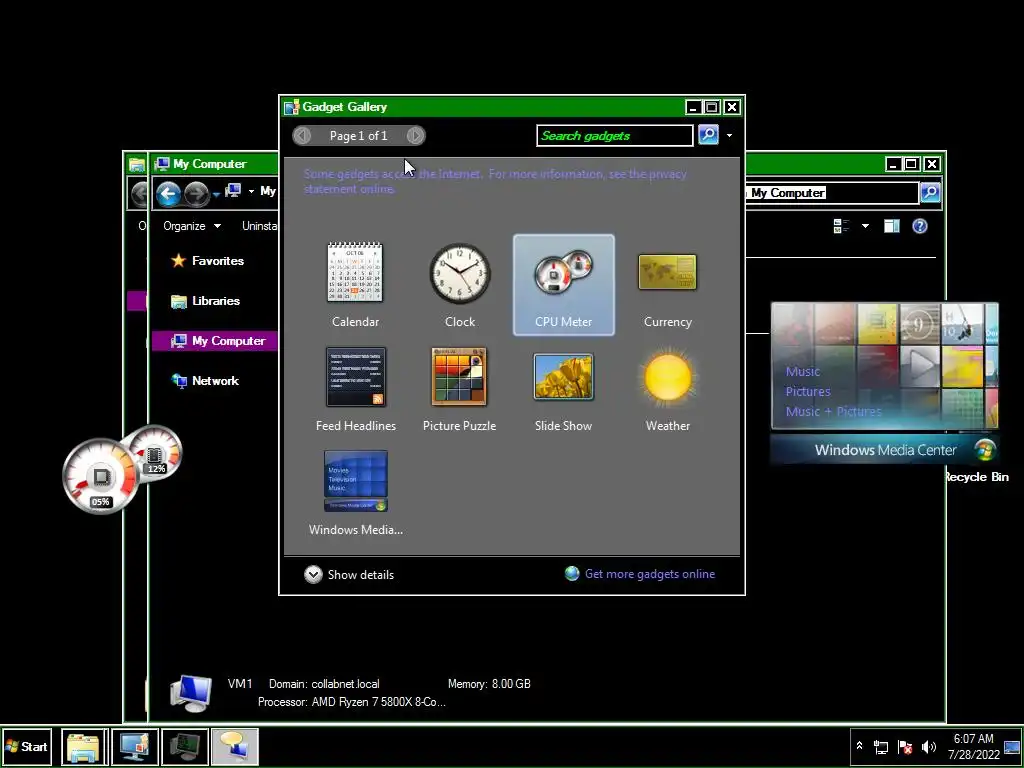Click the Recycle Bin desktop label
The height and width of the screenshot is (768, 1024).
click(977, 477)
